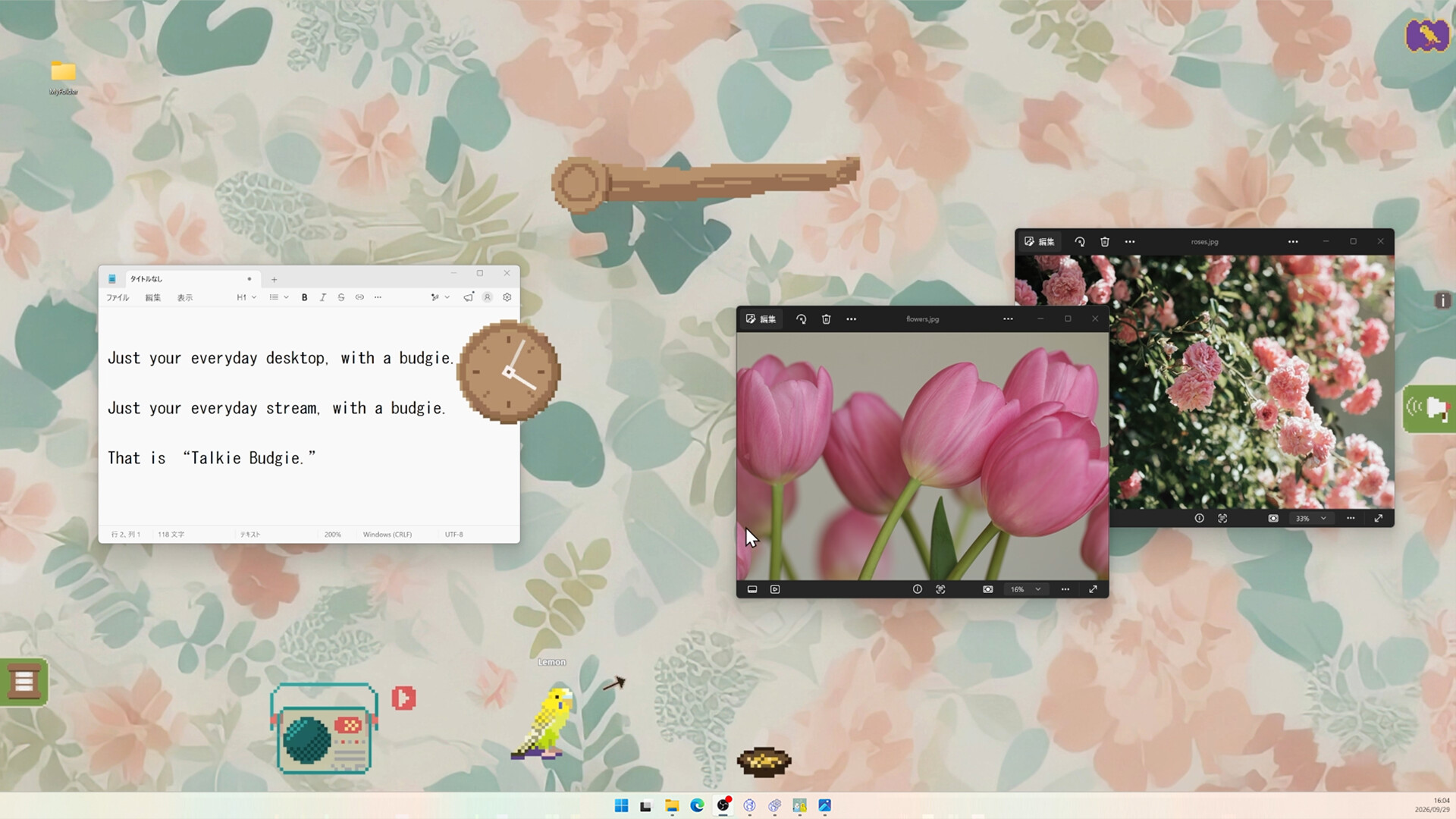The width and height of the screenshot is (1456, 819).
Task: Open the ファイル menu in Notepad
Action: coord(118,297)
